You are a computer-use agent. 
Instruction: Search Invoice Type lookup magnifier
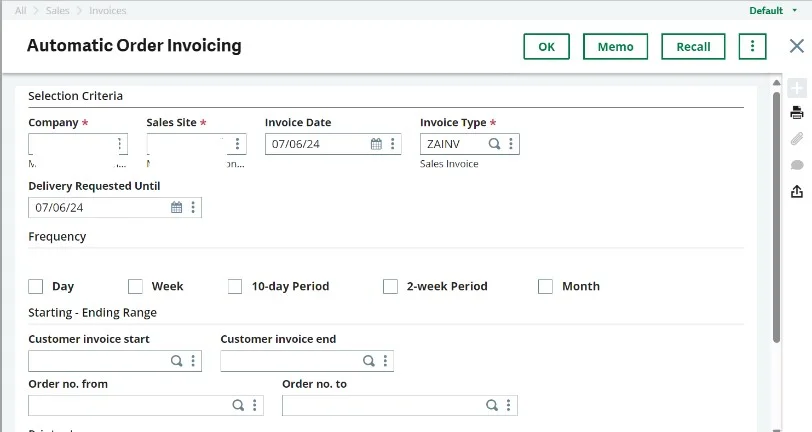[495, 144]
